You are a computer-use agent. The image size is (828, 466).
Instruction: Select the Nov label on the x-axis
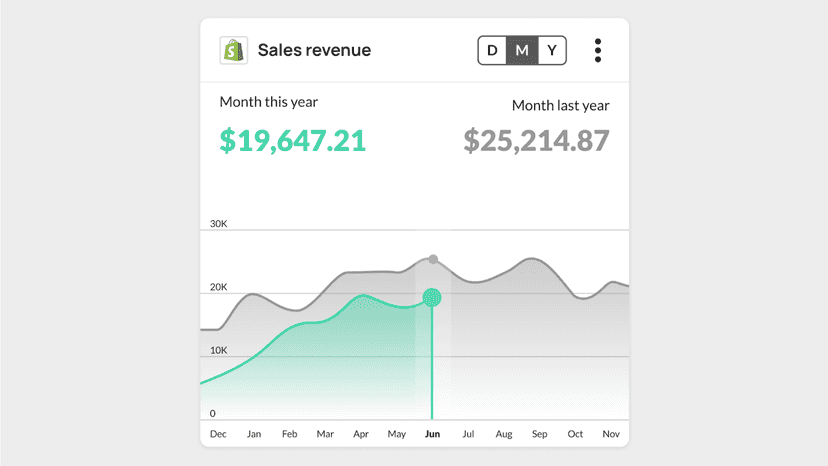611,434
